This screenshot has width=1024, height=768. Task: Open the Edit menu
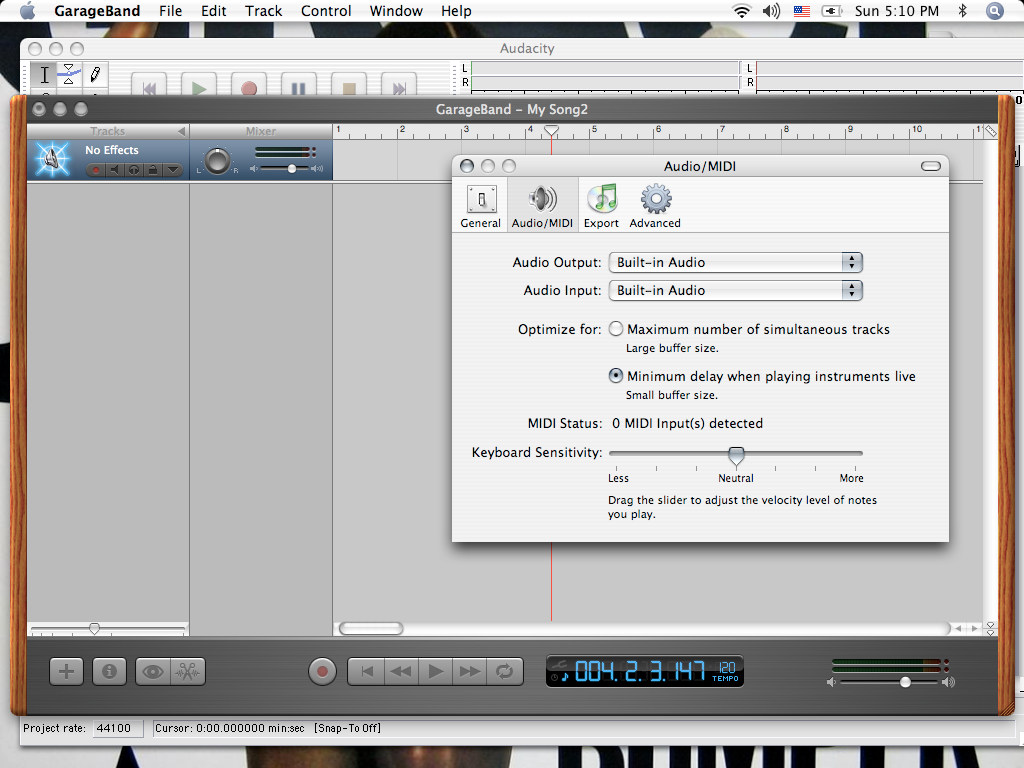[x=214, y=11]
